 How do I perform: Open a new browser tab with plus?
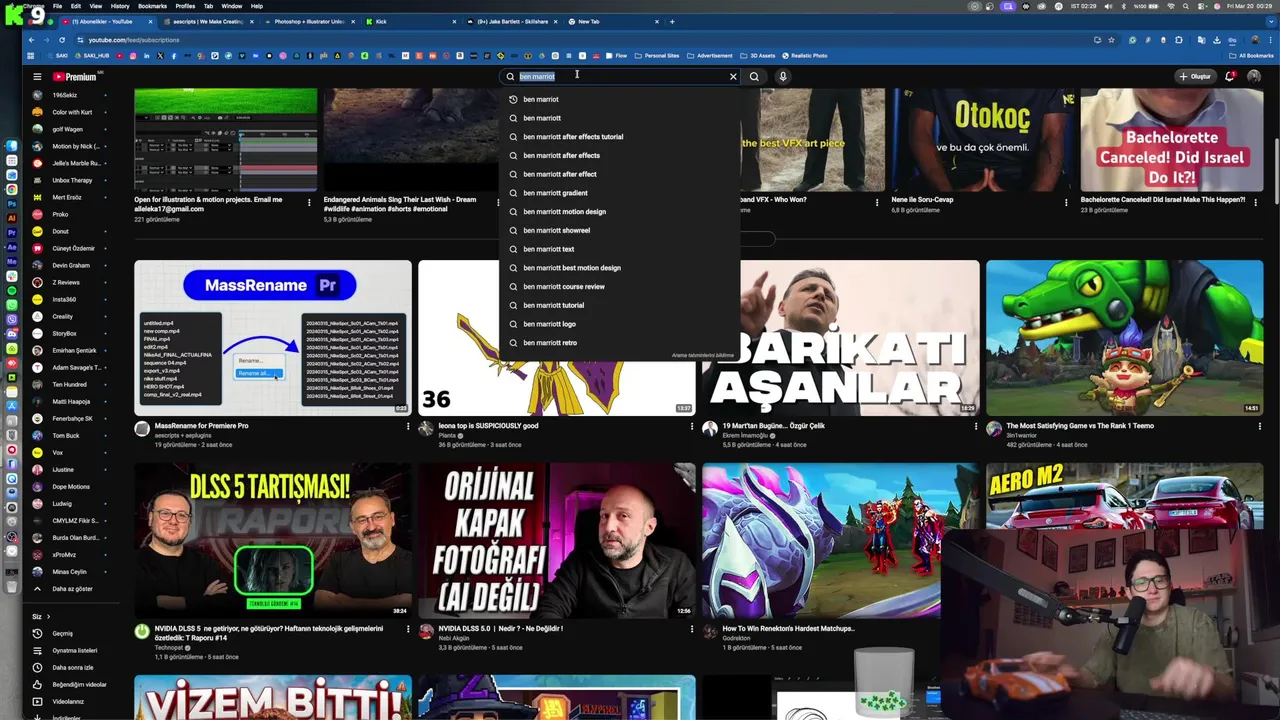pyautogui.click(x=672, y=21)
